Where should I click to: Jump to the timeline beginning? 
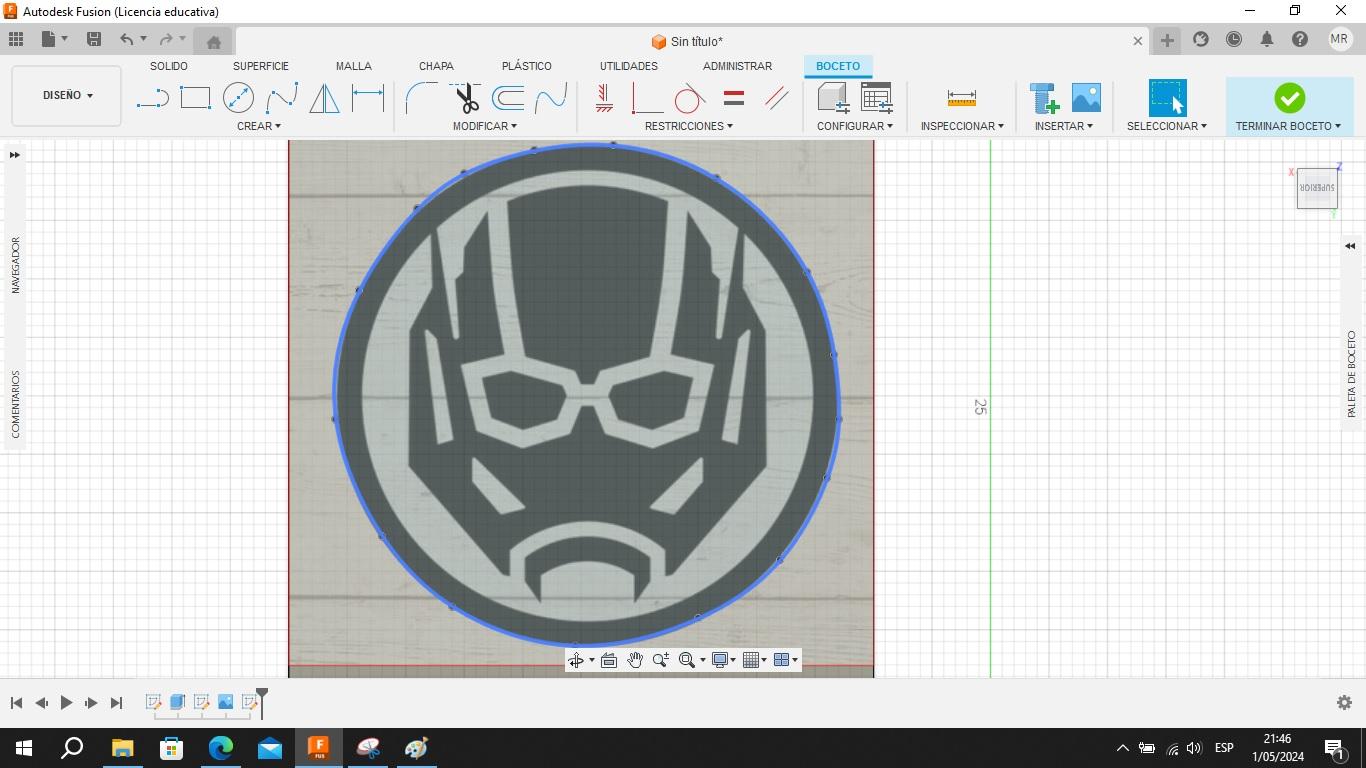tap(16, 703)
